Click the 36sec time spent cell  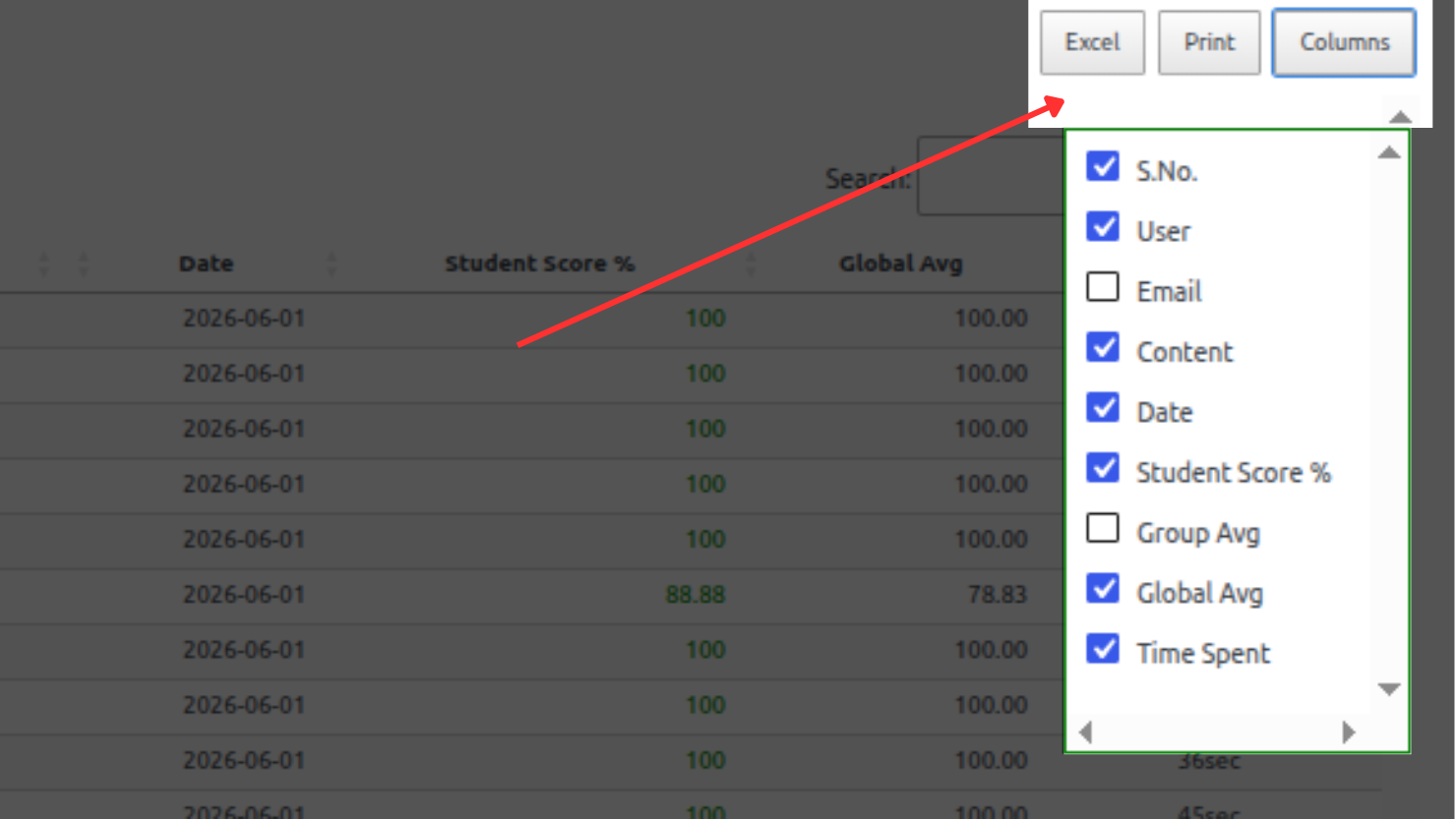tap(1208, 761)
